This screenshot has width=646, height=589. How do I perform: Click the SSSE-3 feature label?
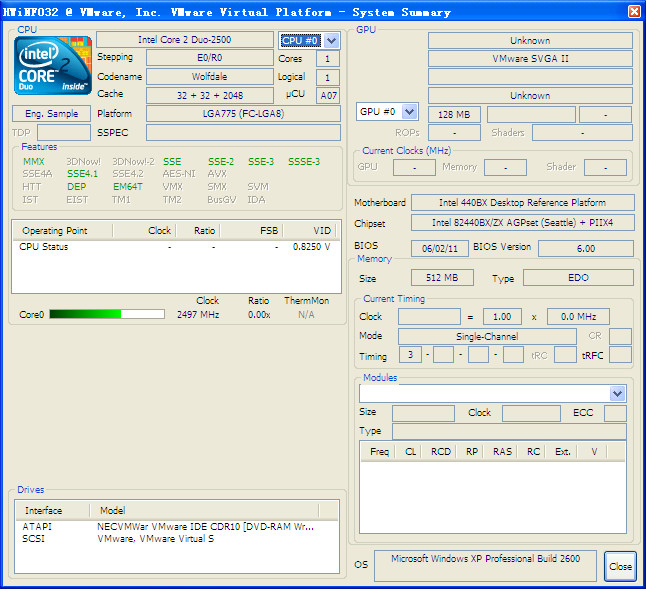(304, 162)
